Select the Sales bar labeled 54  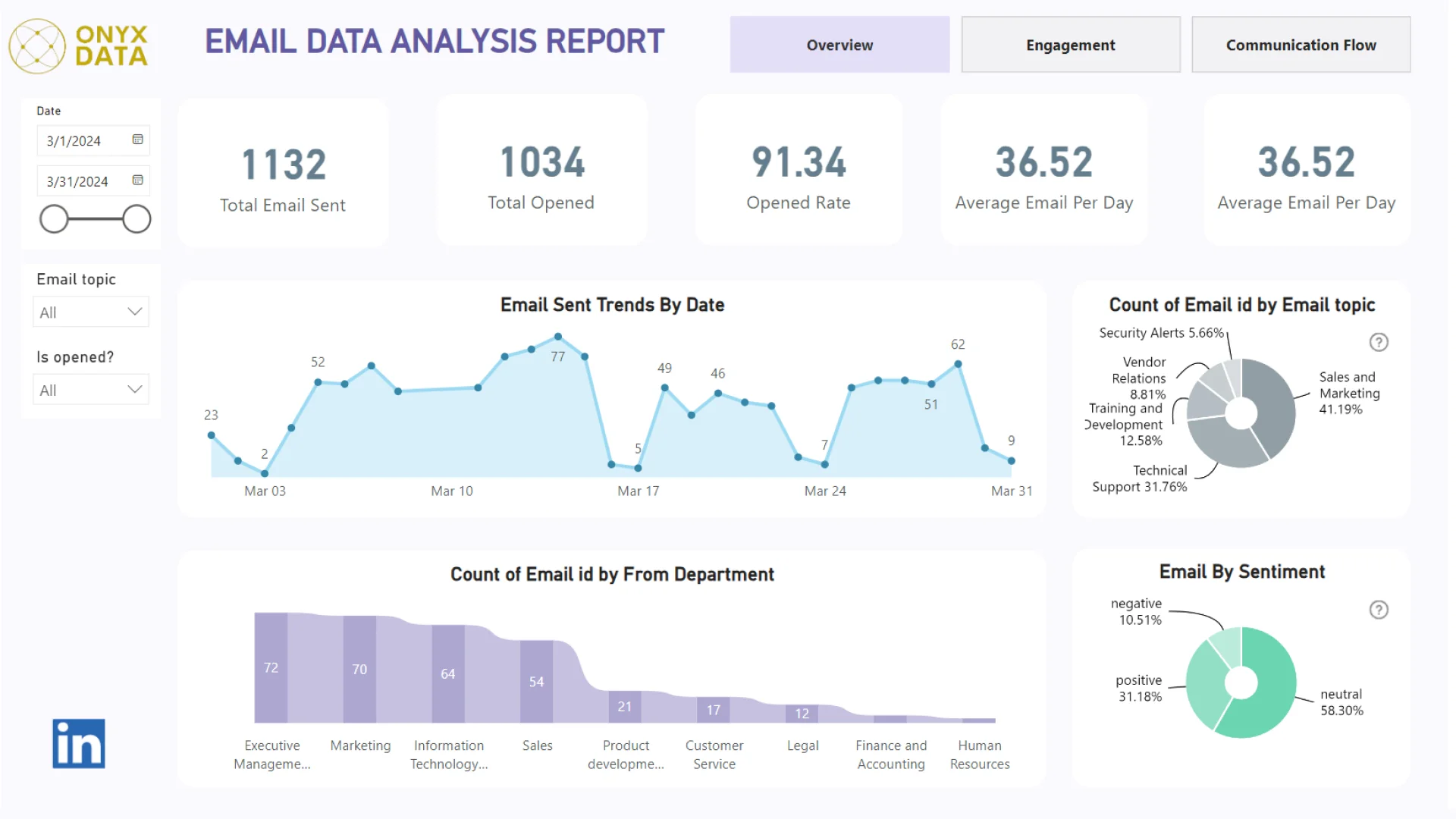[536, 681]
